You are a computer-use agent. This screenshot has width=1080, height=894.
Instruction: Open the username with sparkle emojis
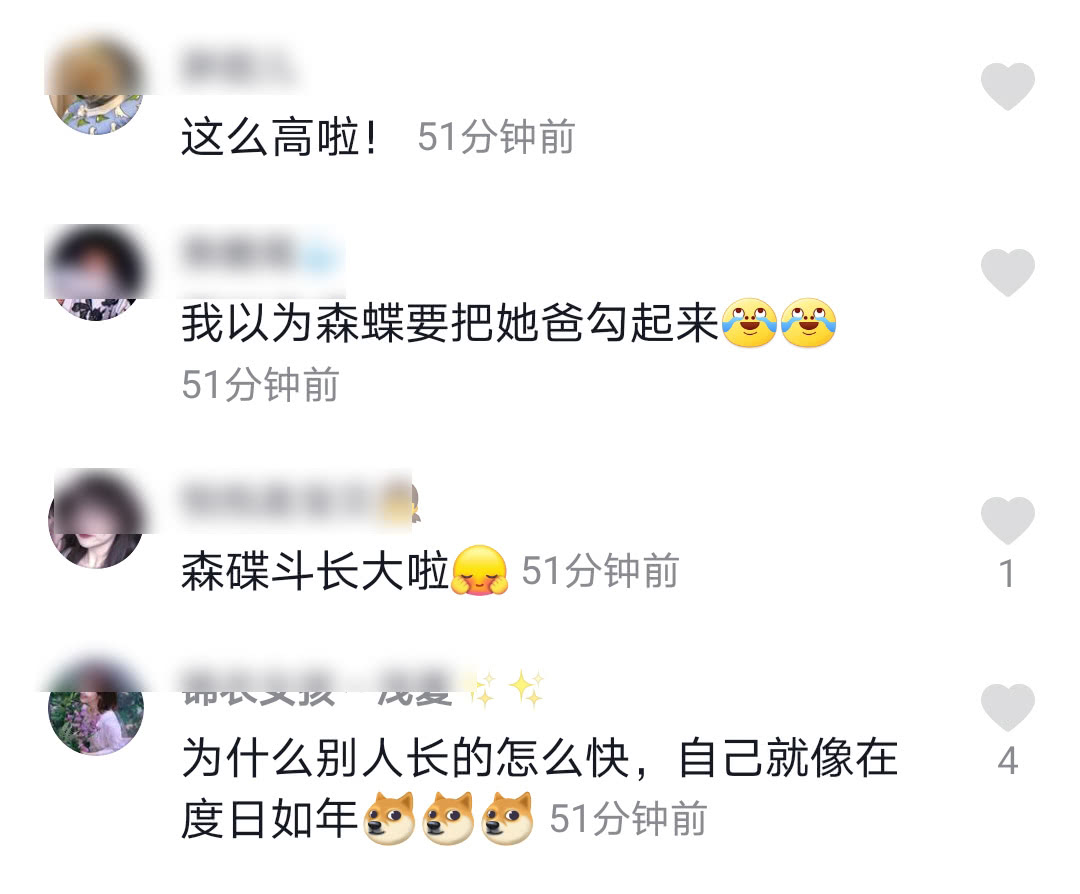[x=364, y=689]
